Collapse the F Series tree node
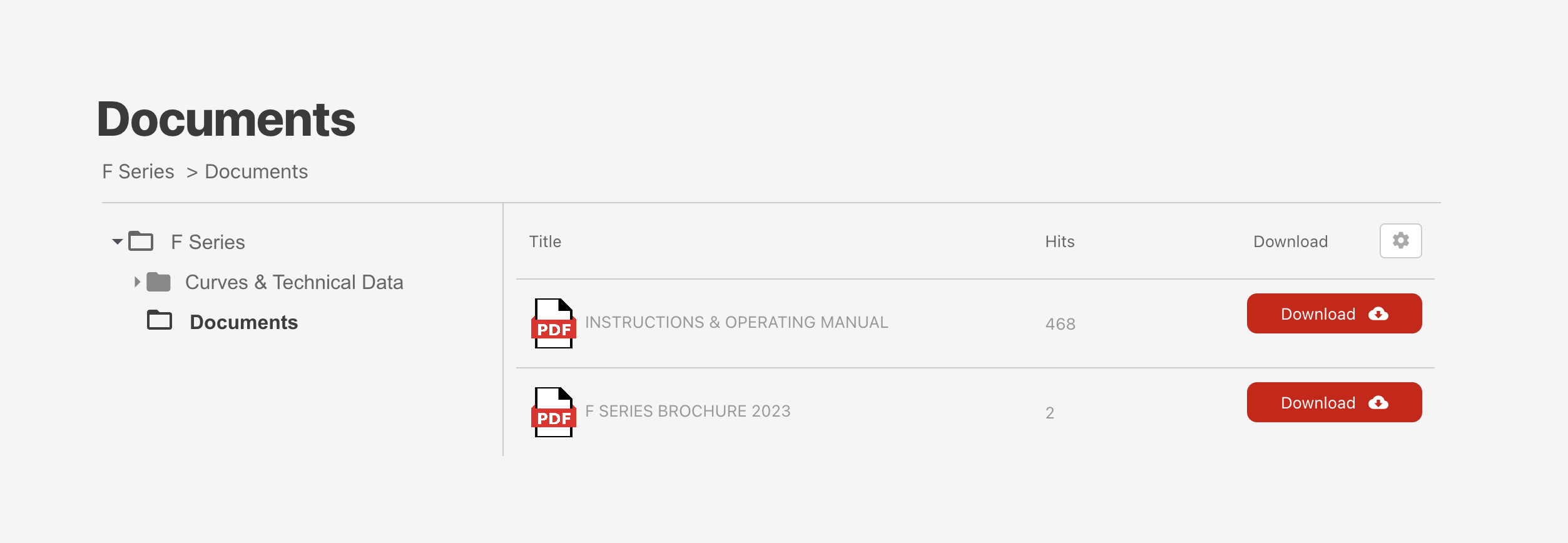 (117, 241)
